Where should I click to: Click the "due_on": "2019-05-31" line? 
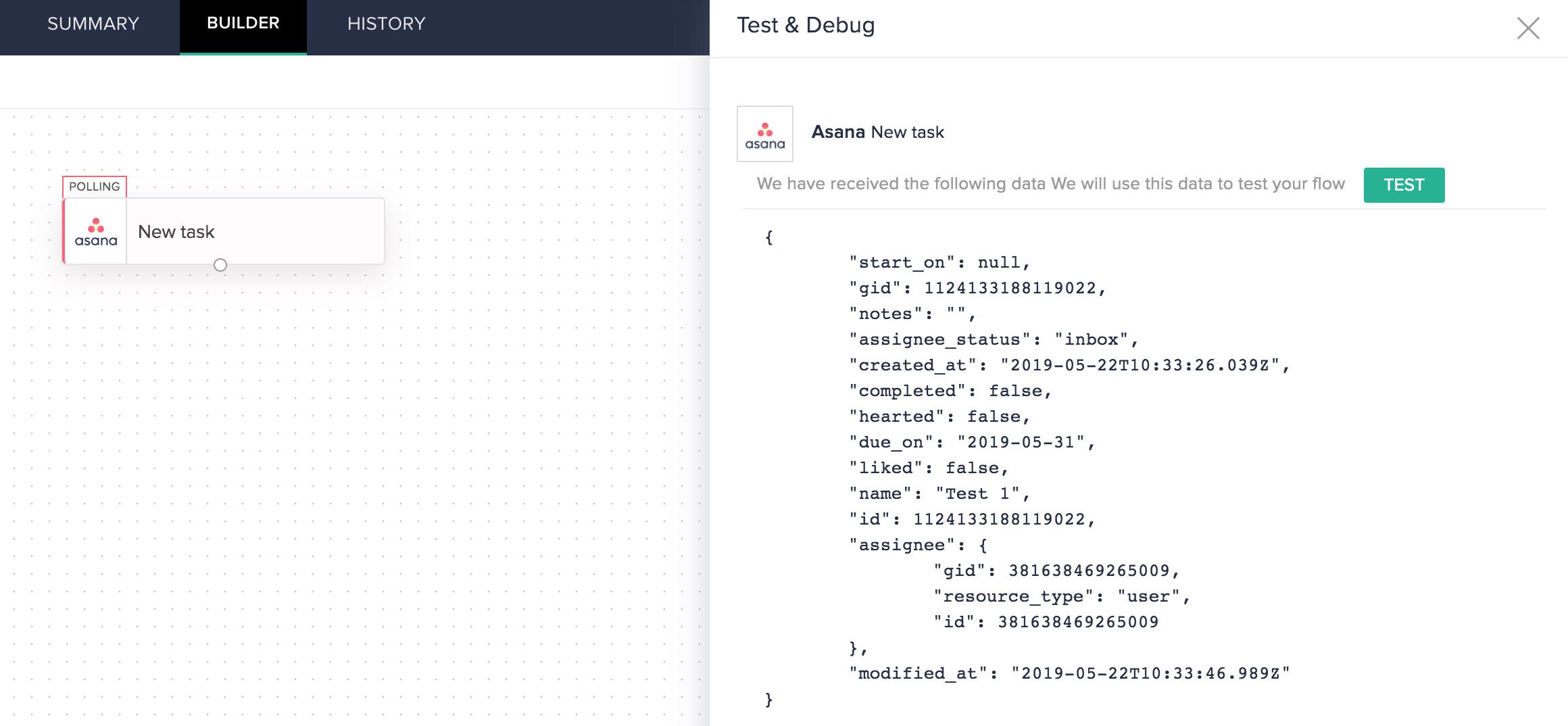tap(972, 443)
